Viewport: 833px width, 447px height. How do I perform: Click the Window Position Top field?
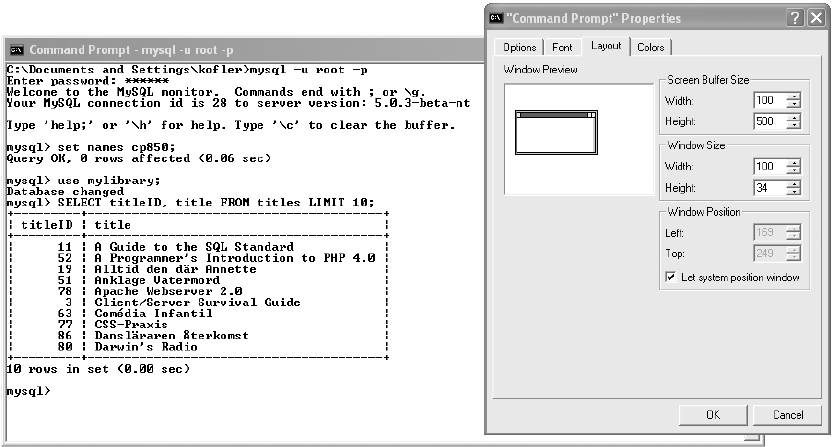[770, 254]
